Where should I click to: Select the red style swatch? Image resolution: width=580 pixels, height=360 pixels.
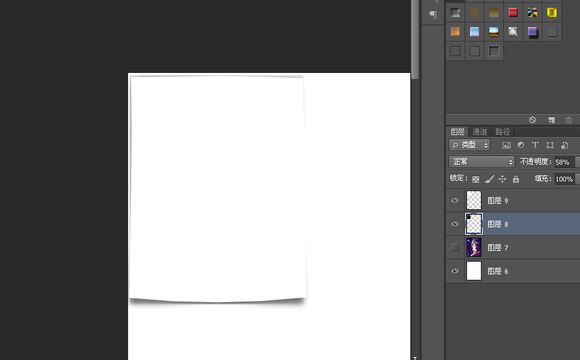pyautogui.click(x=513, y=13)
